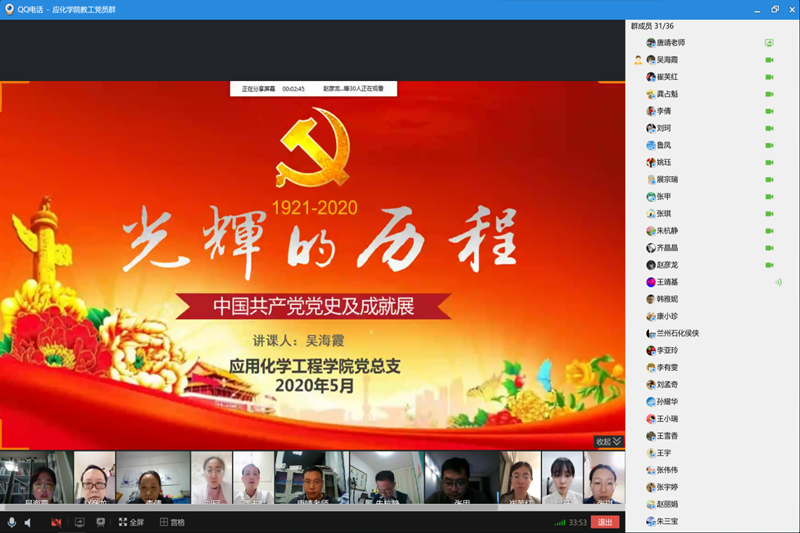This screenshot has height=533, width=800.
Task: Toggle the speaker sound icon
Action: point(28,522)
